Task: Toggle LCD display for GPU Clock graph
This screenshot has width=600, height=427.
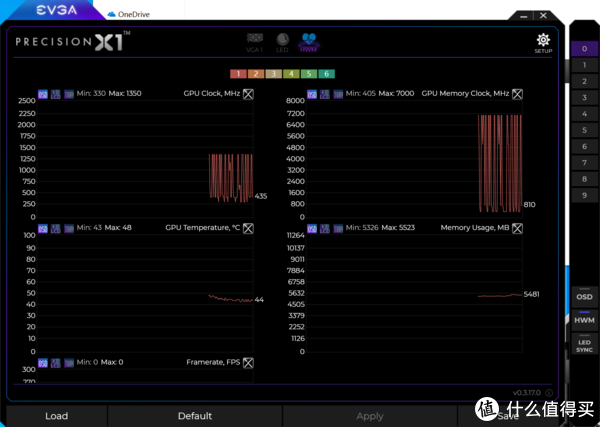Action: [56, 94]
